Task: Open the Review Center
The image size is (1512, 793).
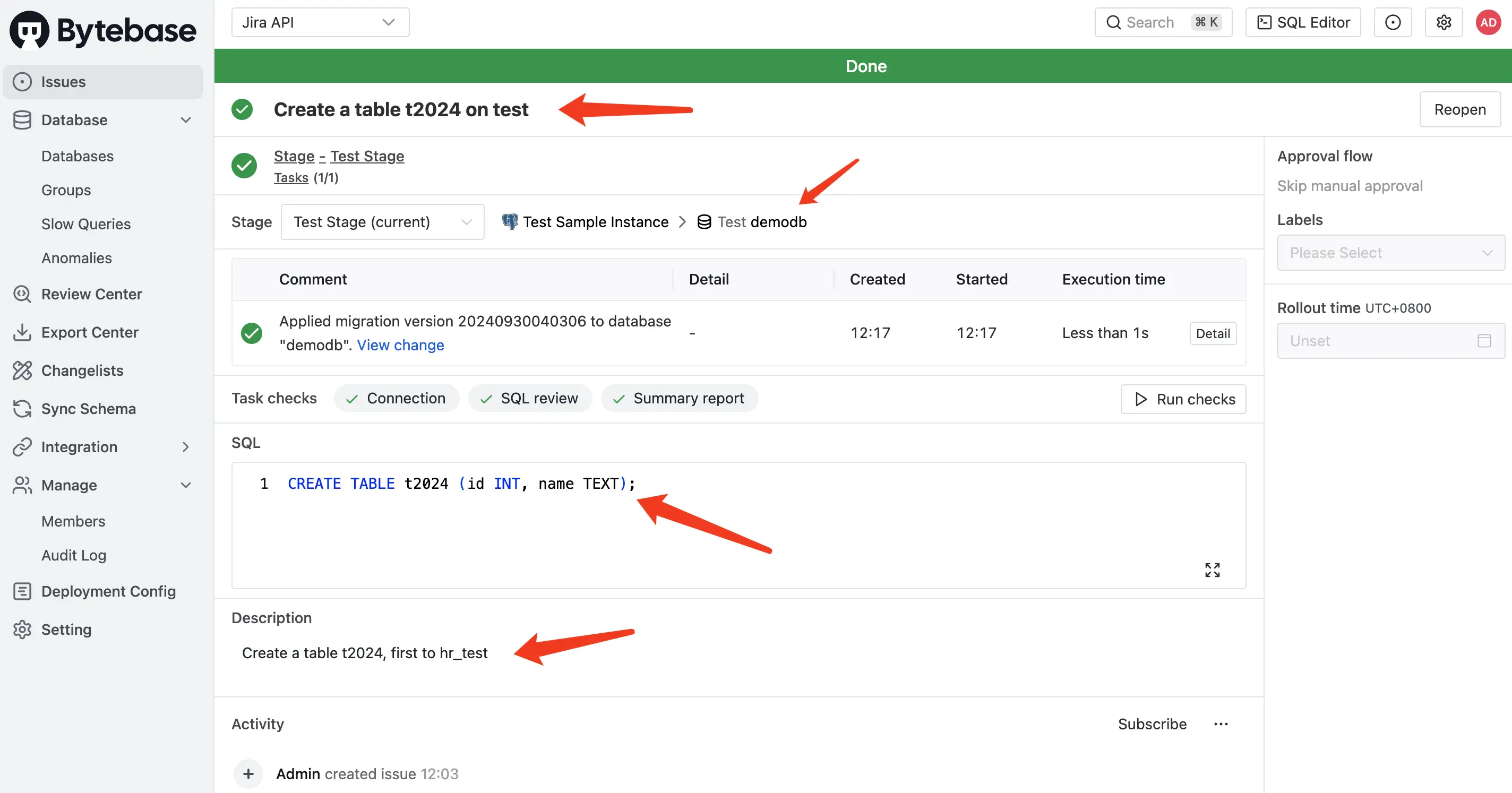Action: pyautogui.click(x=91, y=294)
